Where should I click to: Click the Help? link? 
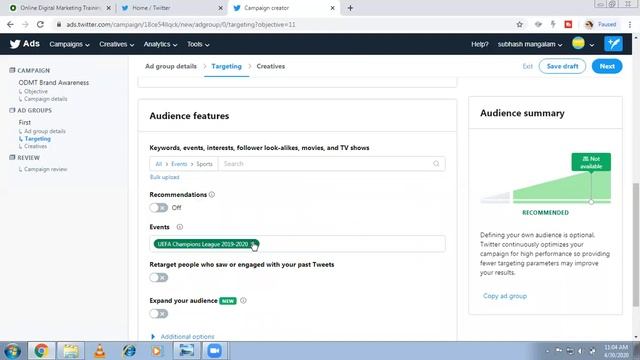pyautogui.click(x=480, y=44)
